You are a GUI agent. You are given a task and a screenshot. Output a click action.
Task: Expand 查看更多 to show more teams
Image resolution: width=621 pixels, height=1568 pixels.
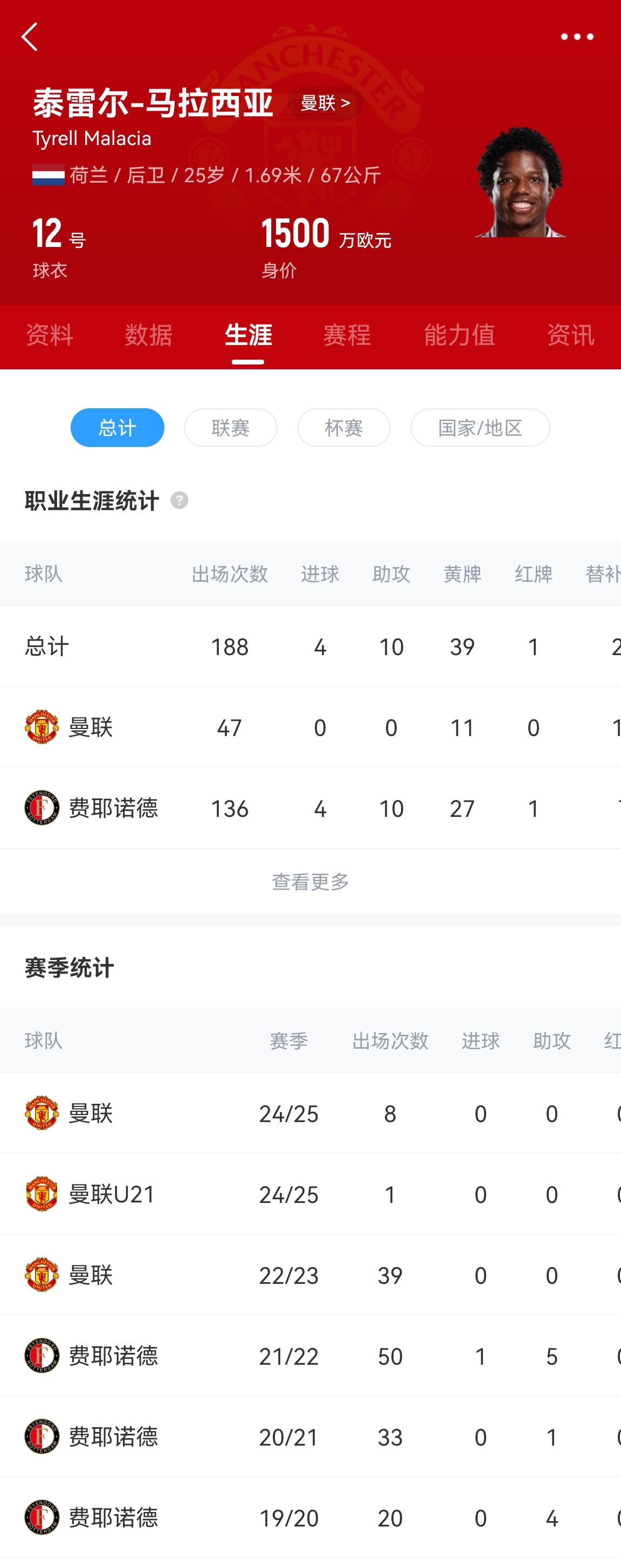[310, 882]
